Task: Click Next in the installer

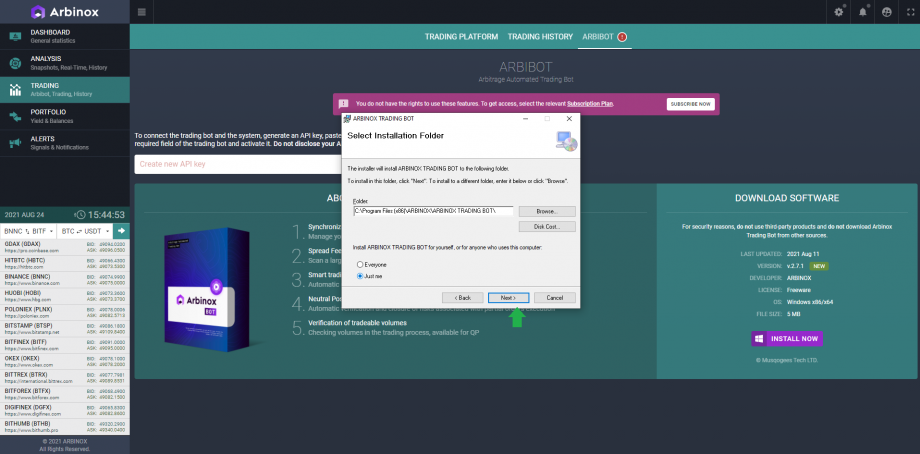Action: [x=508, y=298]
